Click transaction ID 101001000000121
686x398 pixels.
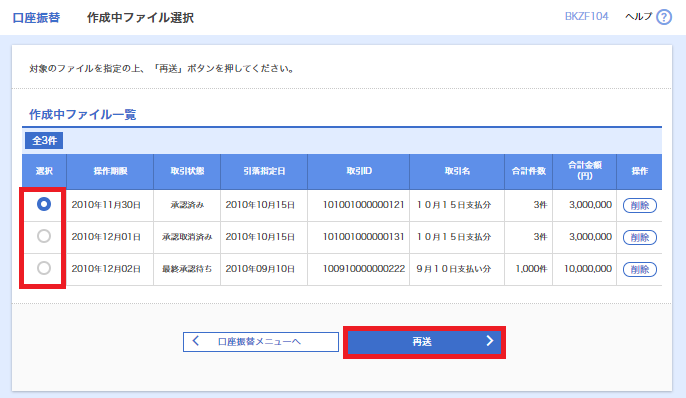[x=364, y=205]
